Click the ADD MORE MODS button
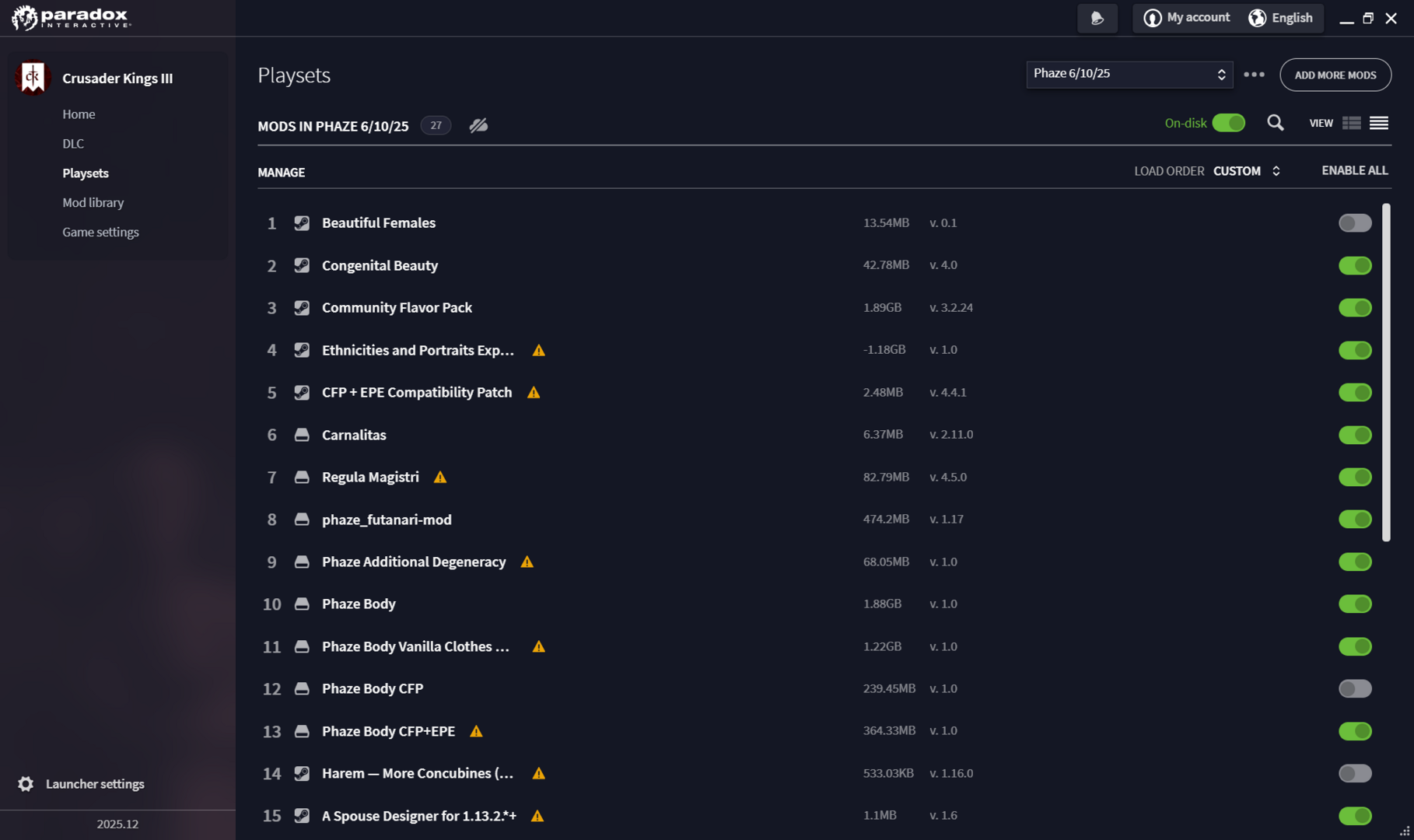Image resolution: width=1414 pixels, height=840 pixels. click(1335, 75)
